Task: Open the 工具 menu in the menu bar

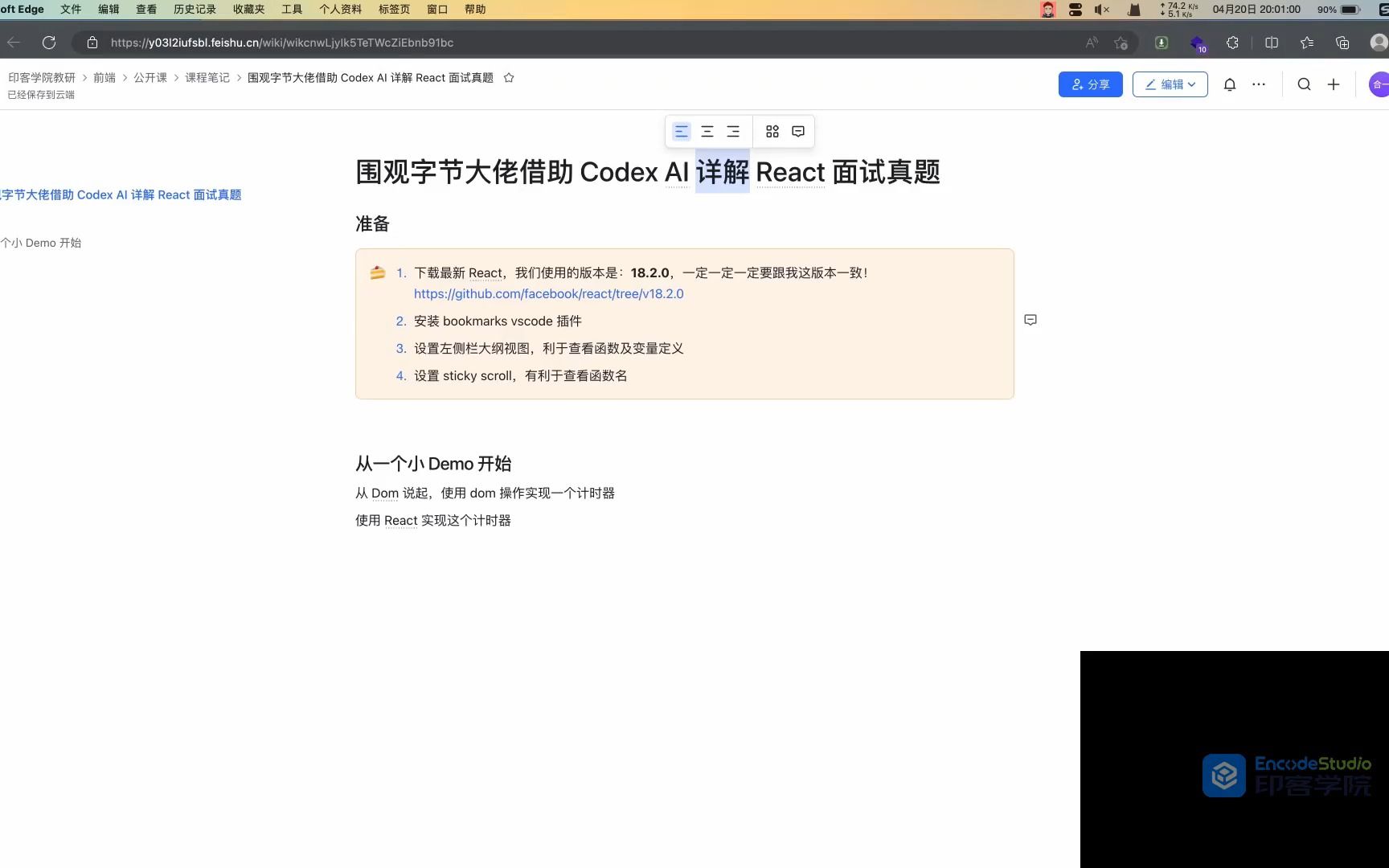Action: (x=291, y=9)
